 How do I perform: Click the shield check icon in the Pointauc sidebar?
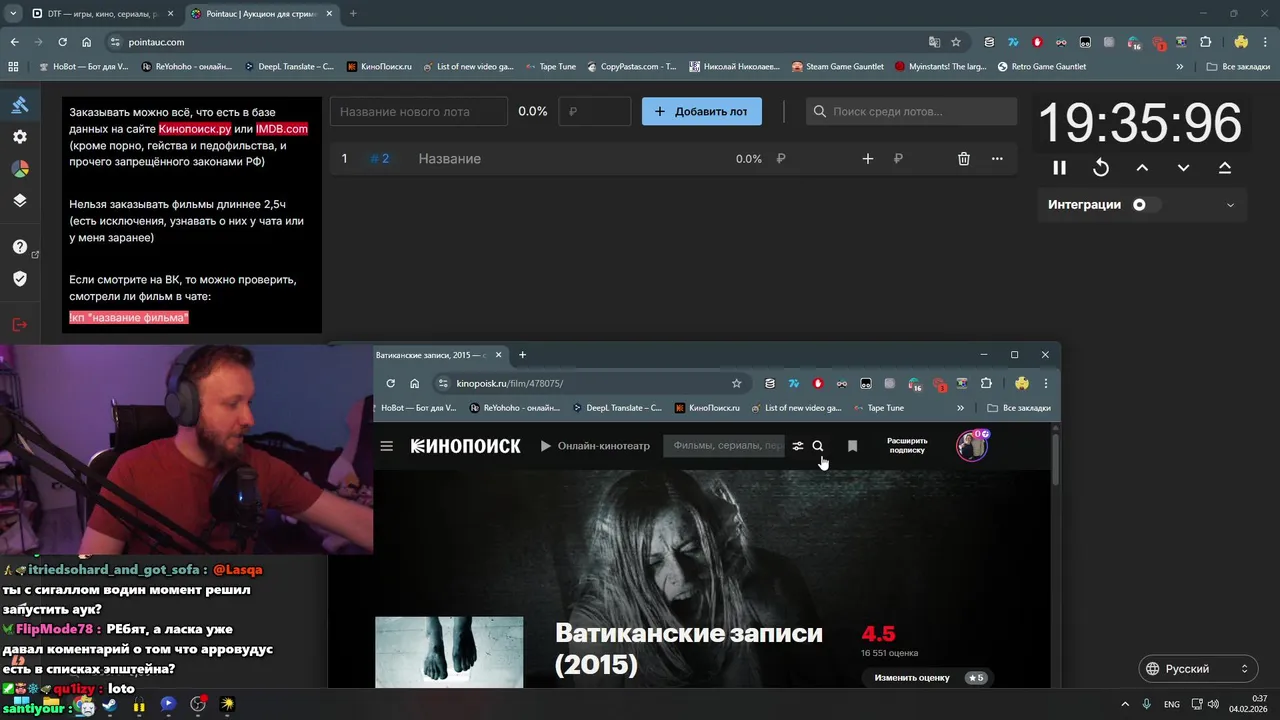[20, 279]
